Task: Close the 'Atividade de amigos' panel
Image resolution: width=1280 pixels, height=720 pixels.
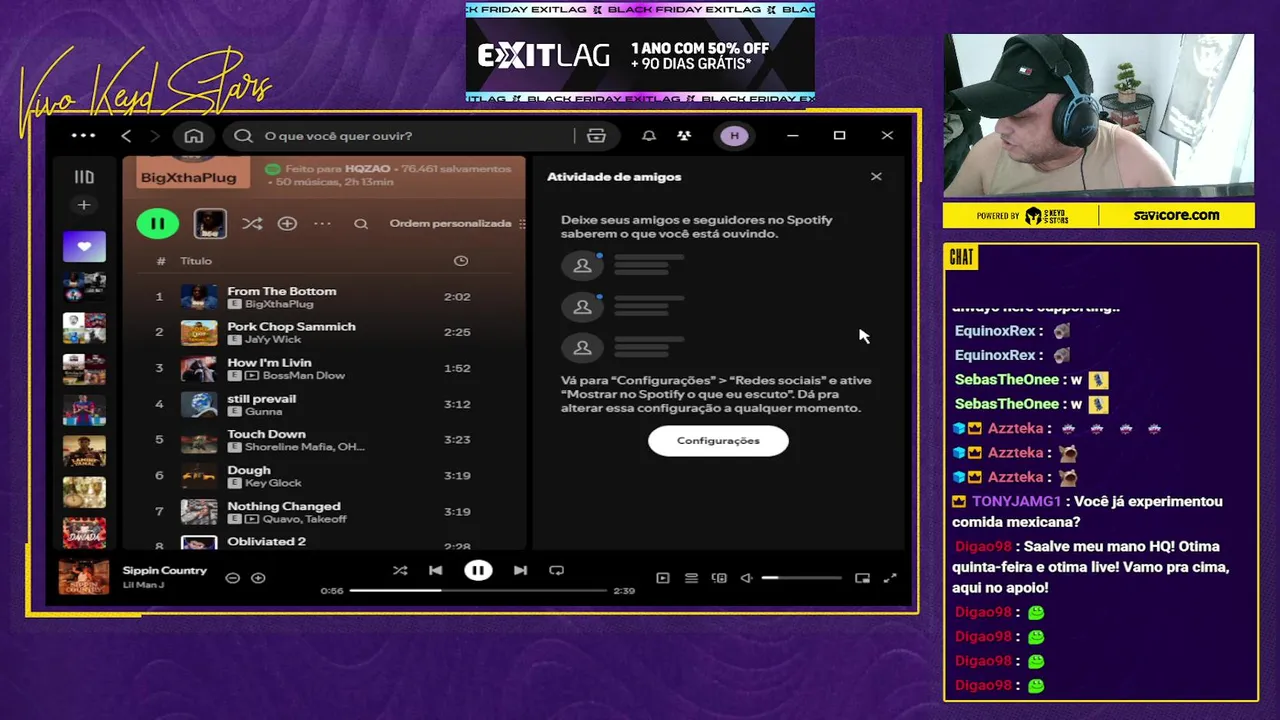Action: (876, 177)
